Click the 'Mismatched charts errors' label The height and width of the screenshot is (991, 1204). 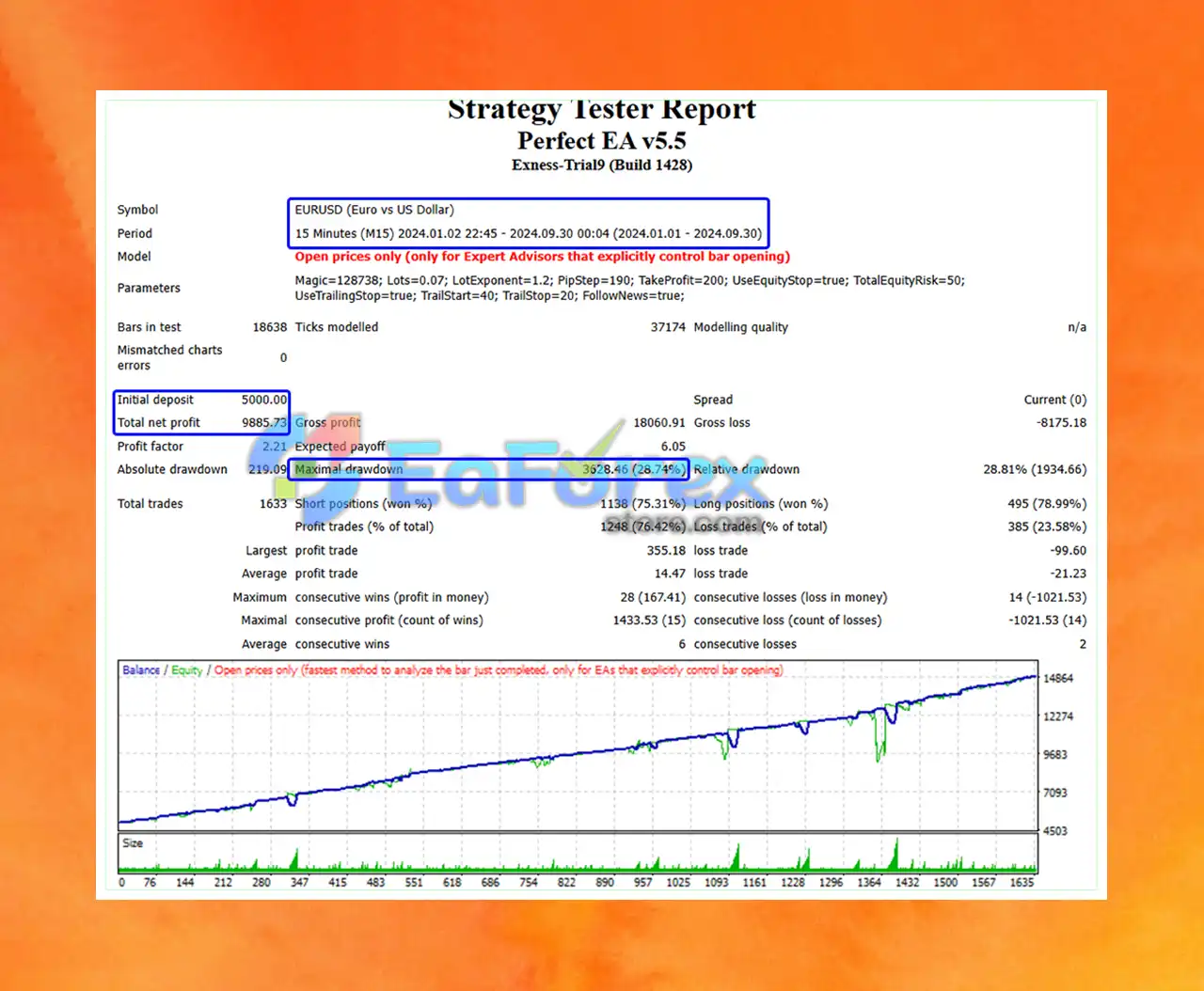pos(169,357)
